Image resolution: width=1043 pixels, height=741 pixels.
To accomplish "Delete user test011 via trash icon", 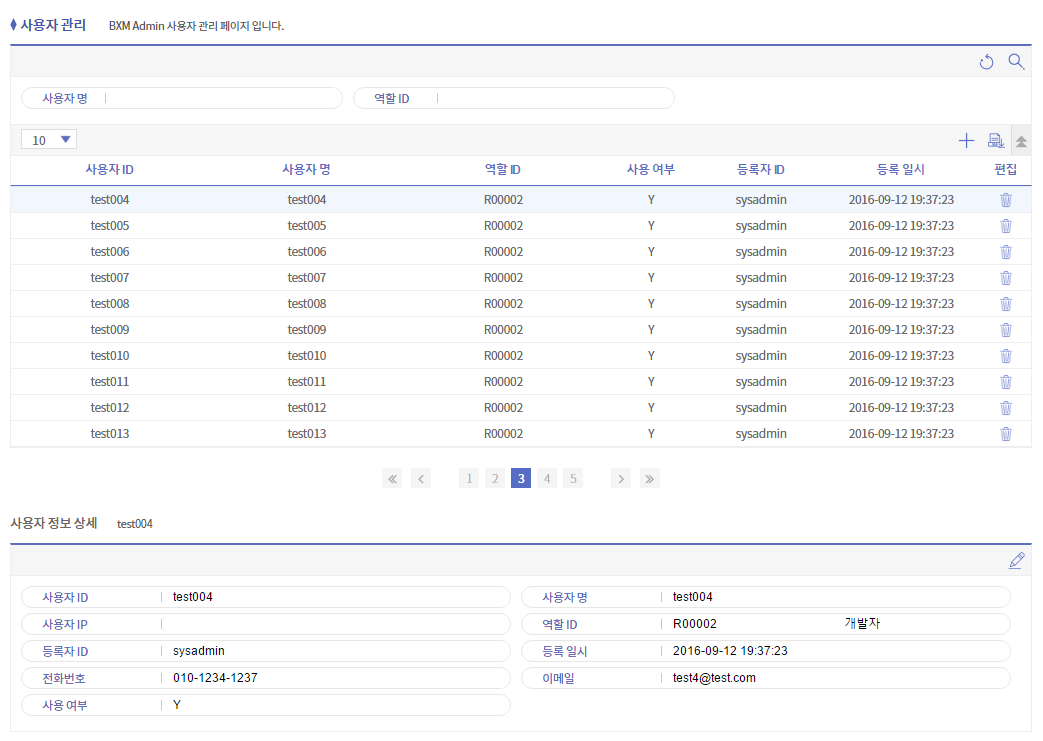I will click(1006, 381).
